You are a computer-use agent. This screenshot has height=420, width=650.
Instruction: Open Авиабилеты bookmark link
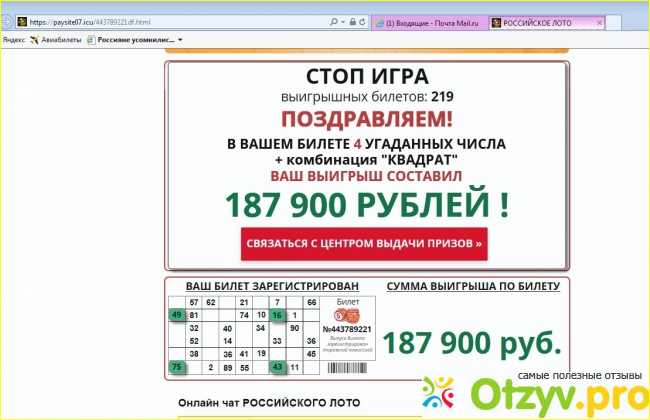click(55, 39)
